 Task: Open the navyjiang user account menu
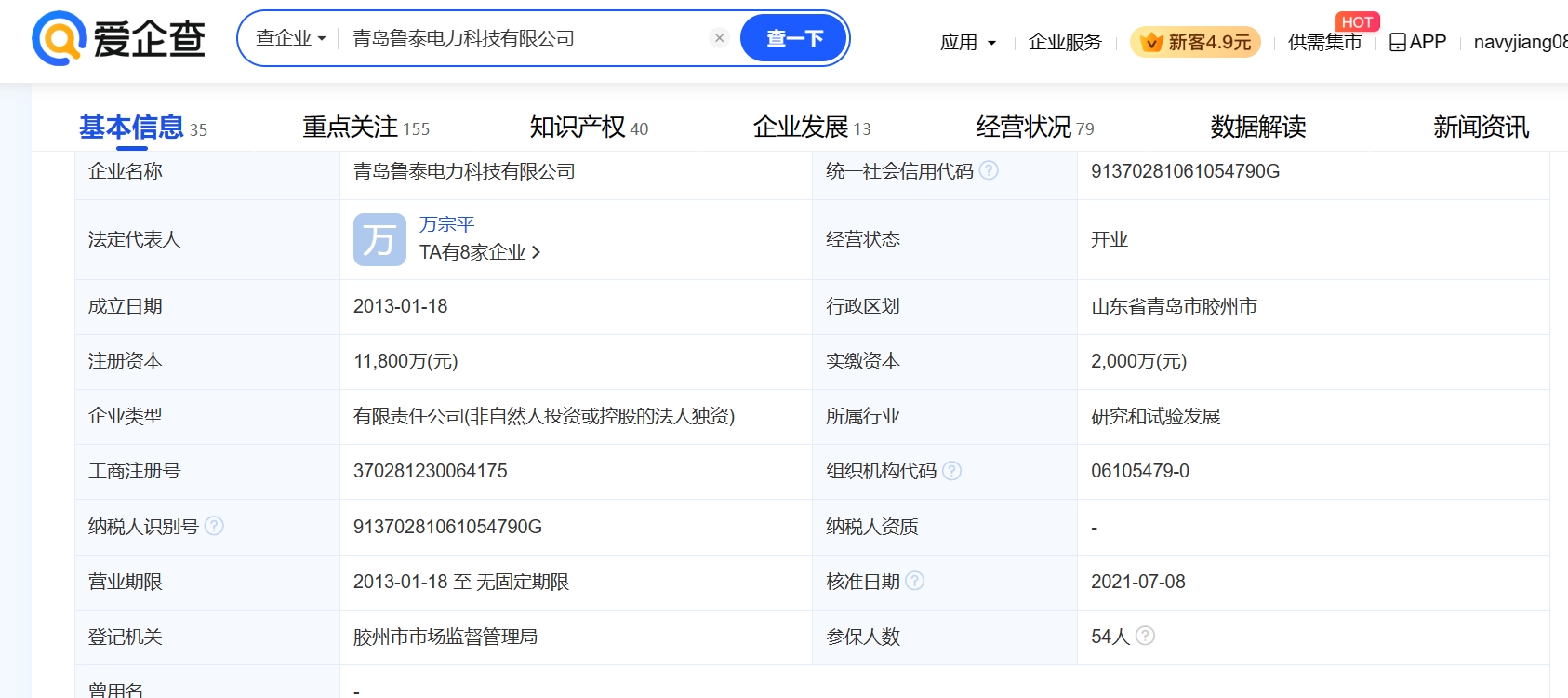1521,42
